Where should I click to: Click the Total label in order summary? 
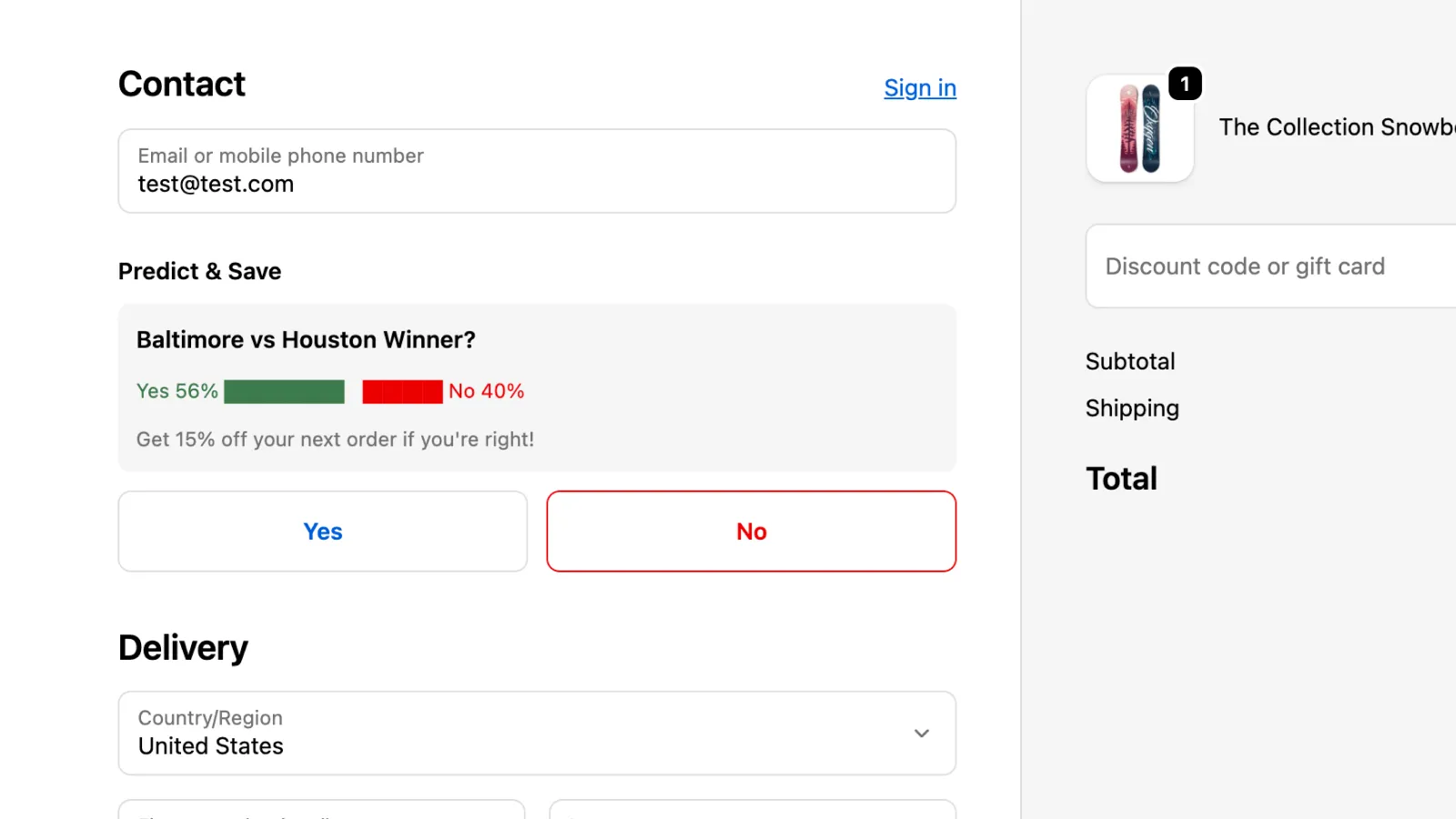pyautogui.click(x=1121, y=478)
